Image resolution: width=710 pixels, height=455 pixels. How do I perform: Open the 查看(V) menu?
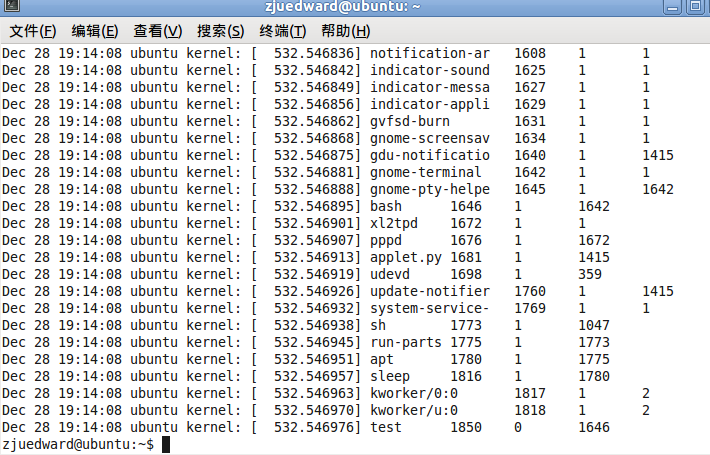click(158, 31)
